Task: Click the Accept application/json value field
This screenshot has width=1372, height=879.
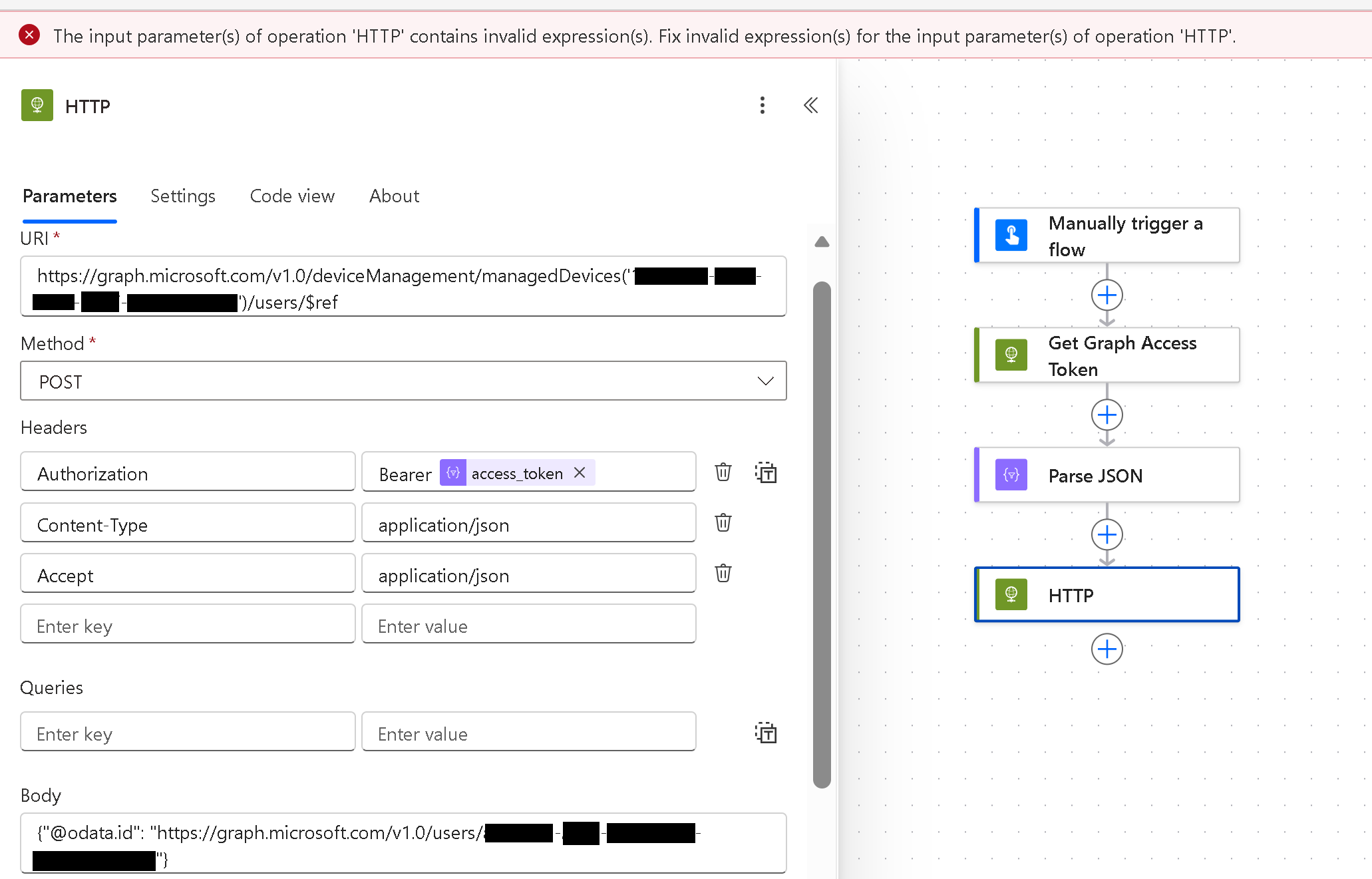Action: [x=528, y=573]
